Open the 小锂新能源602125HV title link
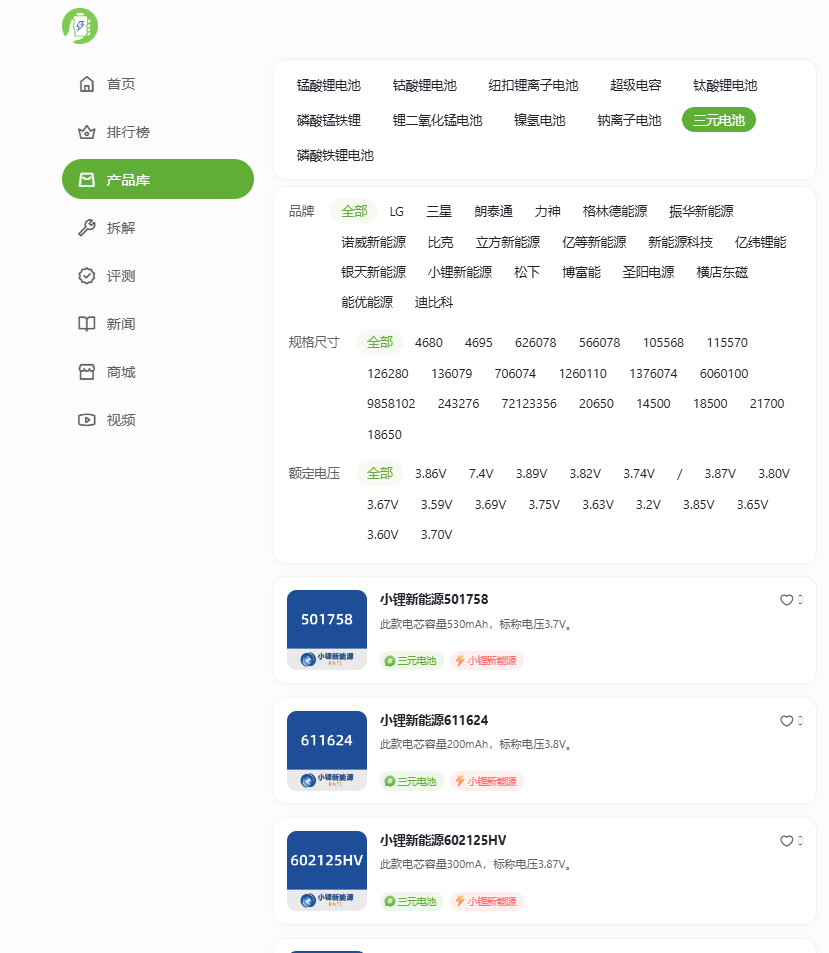This screenshot has width=829, height=953. [443, 841]
